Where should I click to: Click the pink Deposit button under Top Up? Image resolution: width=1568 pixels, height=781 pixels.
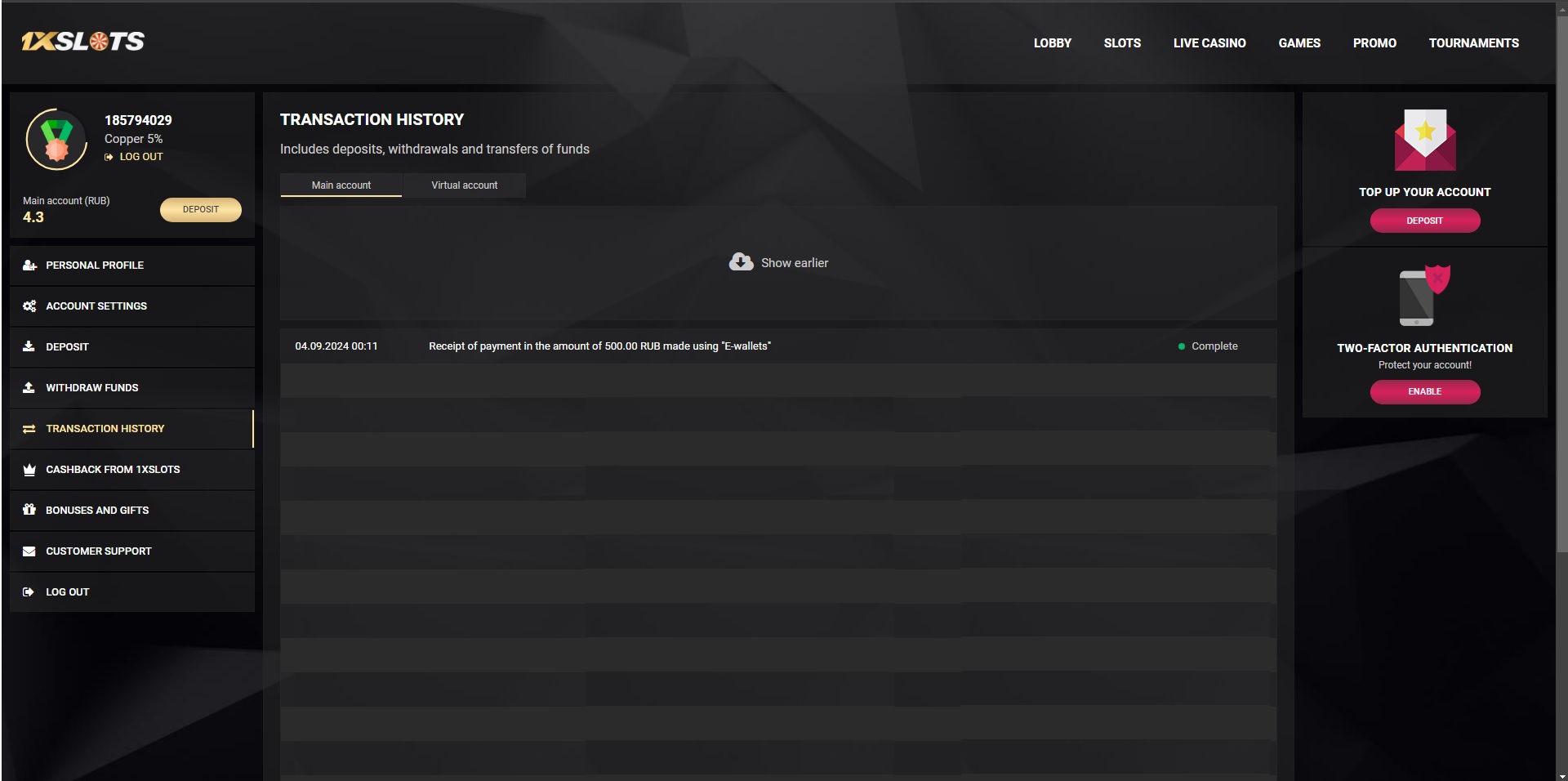[1424, 221]
